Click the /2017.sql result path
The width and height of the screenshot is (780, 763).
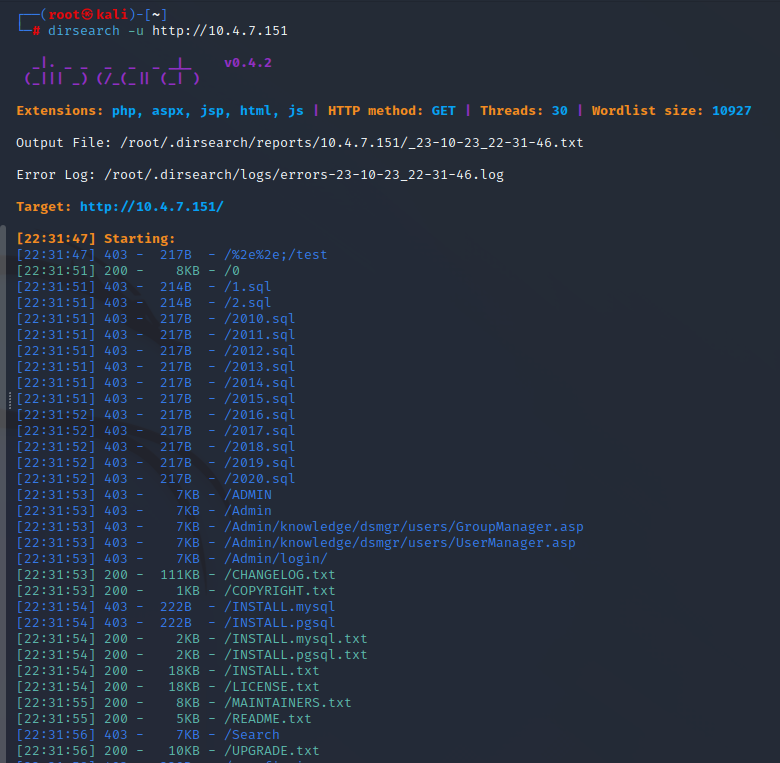click(260, 430)
